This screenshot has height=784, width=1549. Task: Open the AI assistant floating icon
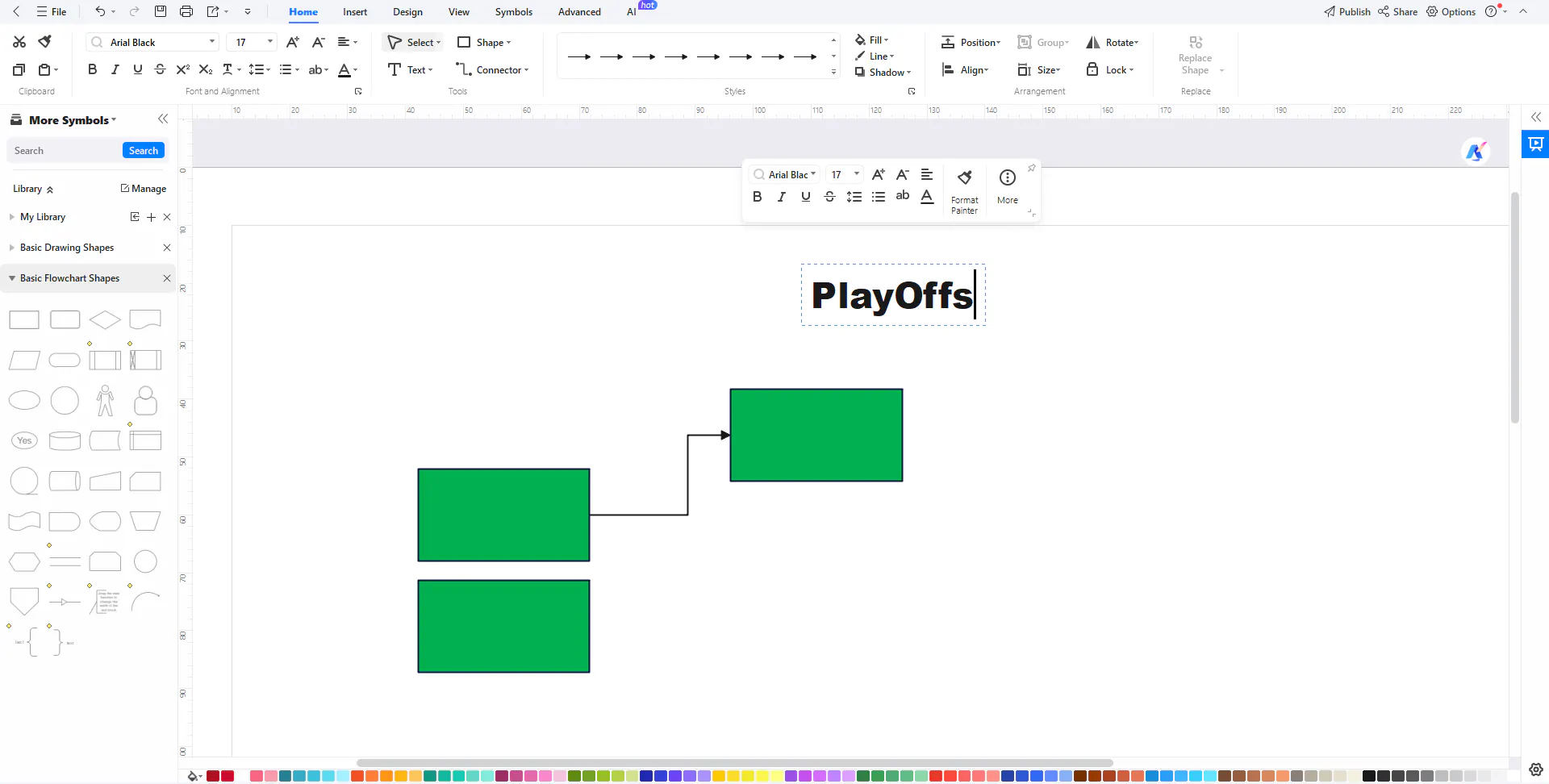1476,151
